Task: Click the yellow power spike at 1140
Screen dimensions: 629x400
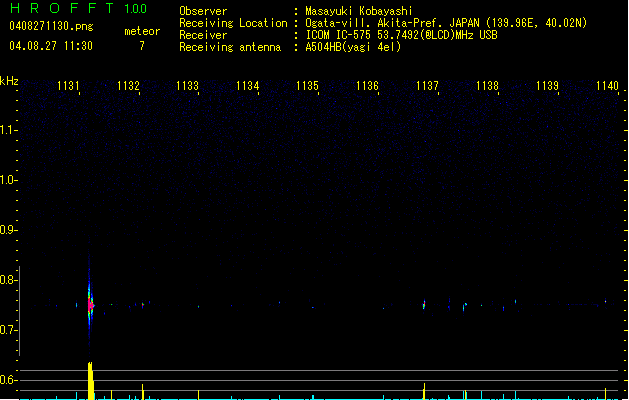Action: point(605,394)
